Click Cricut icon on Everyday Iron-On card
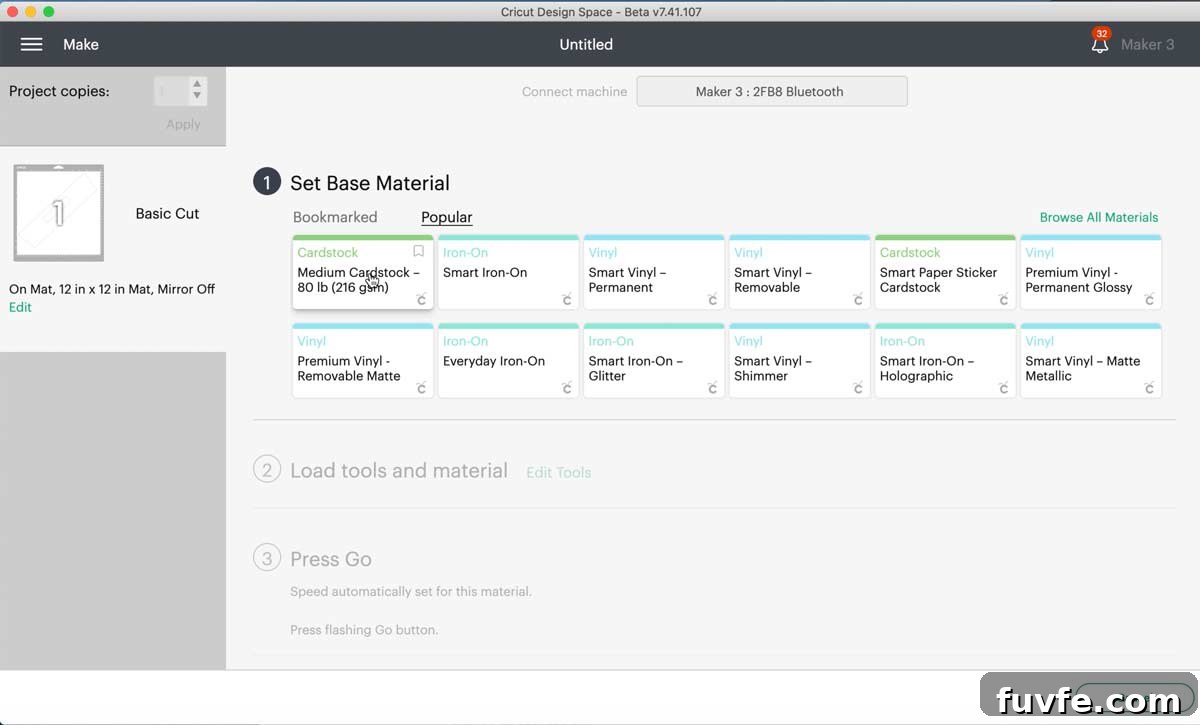The width and height of the screenshot is (1200, 725). [567, 388]
